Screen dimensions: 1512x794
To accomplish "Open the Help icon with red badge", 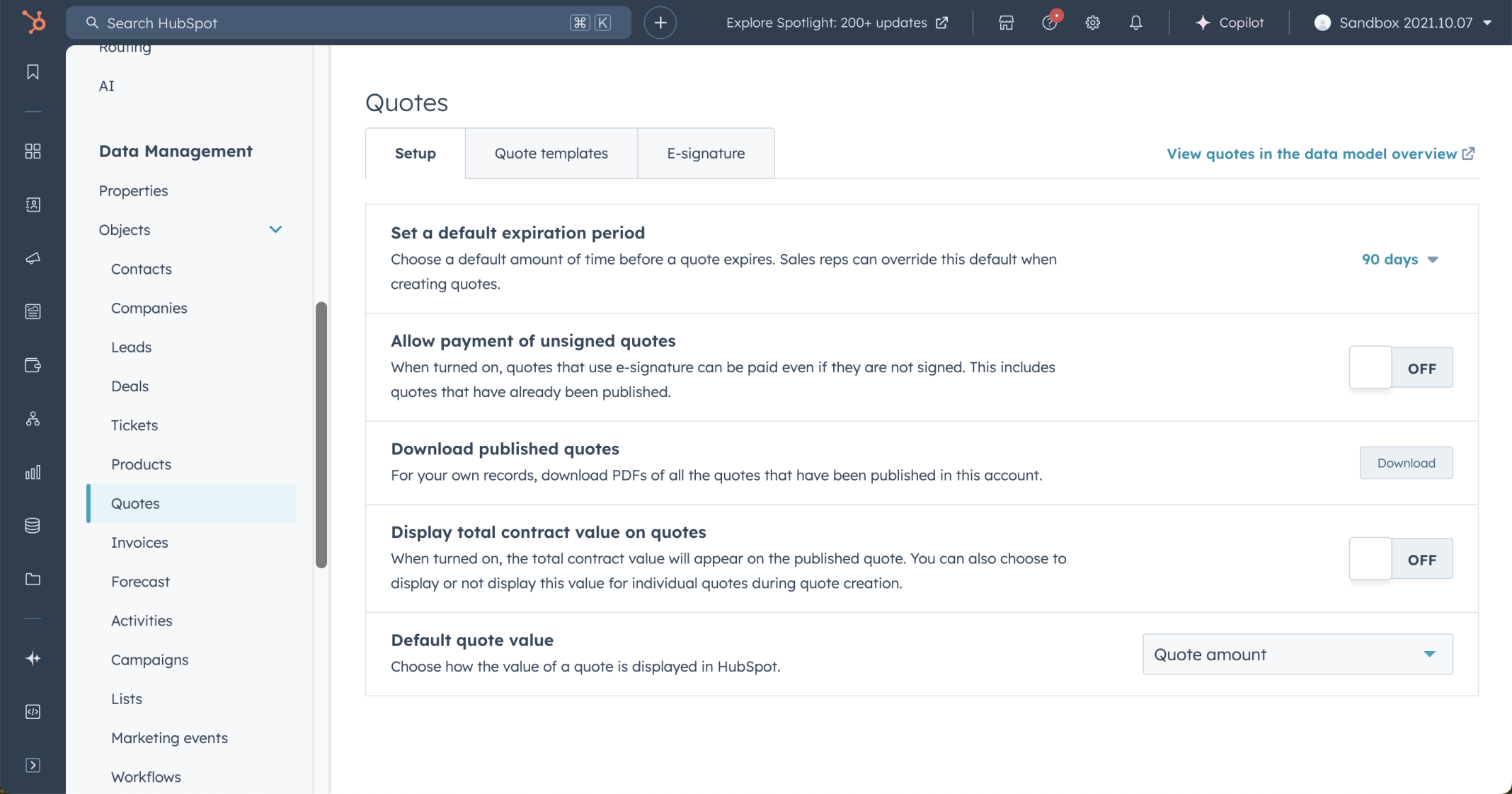I will point(1050,23).
